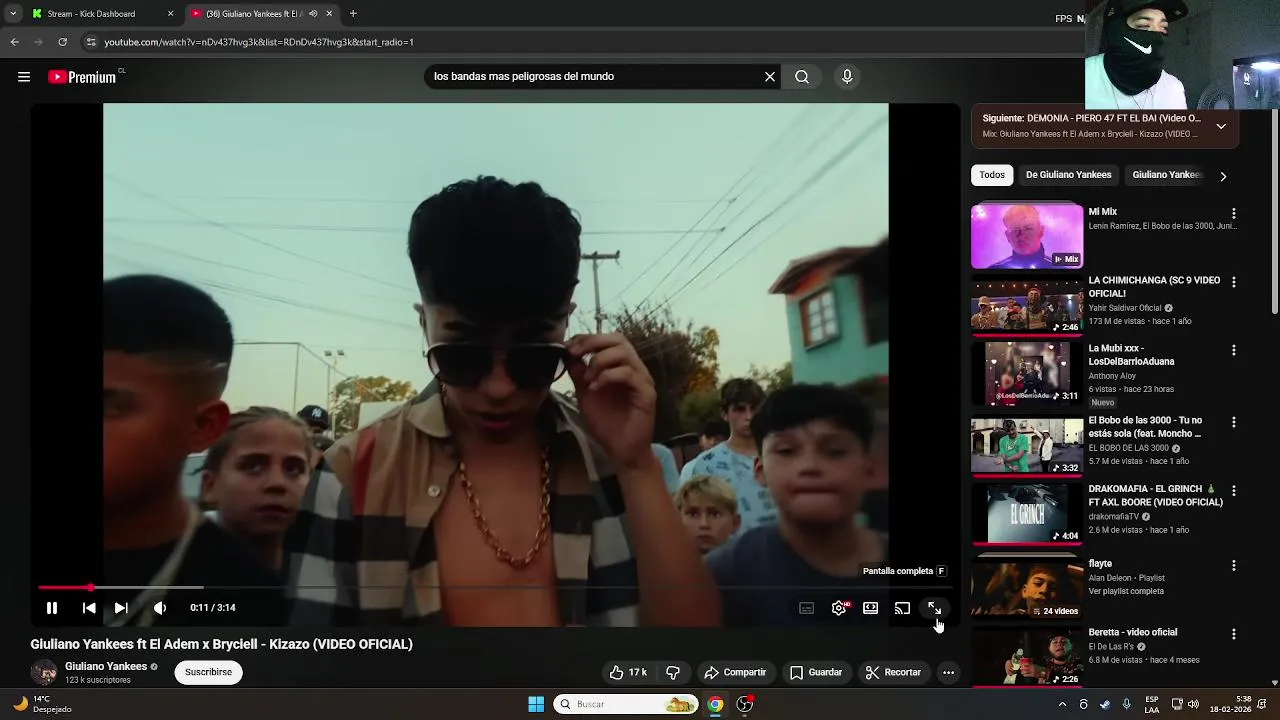Open notifications bell in the taskbar
This screenshot has height=720, width=1280.
1263,704
